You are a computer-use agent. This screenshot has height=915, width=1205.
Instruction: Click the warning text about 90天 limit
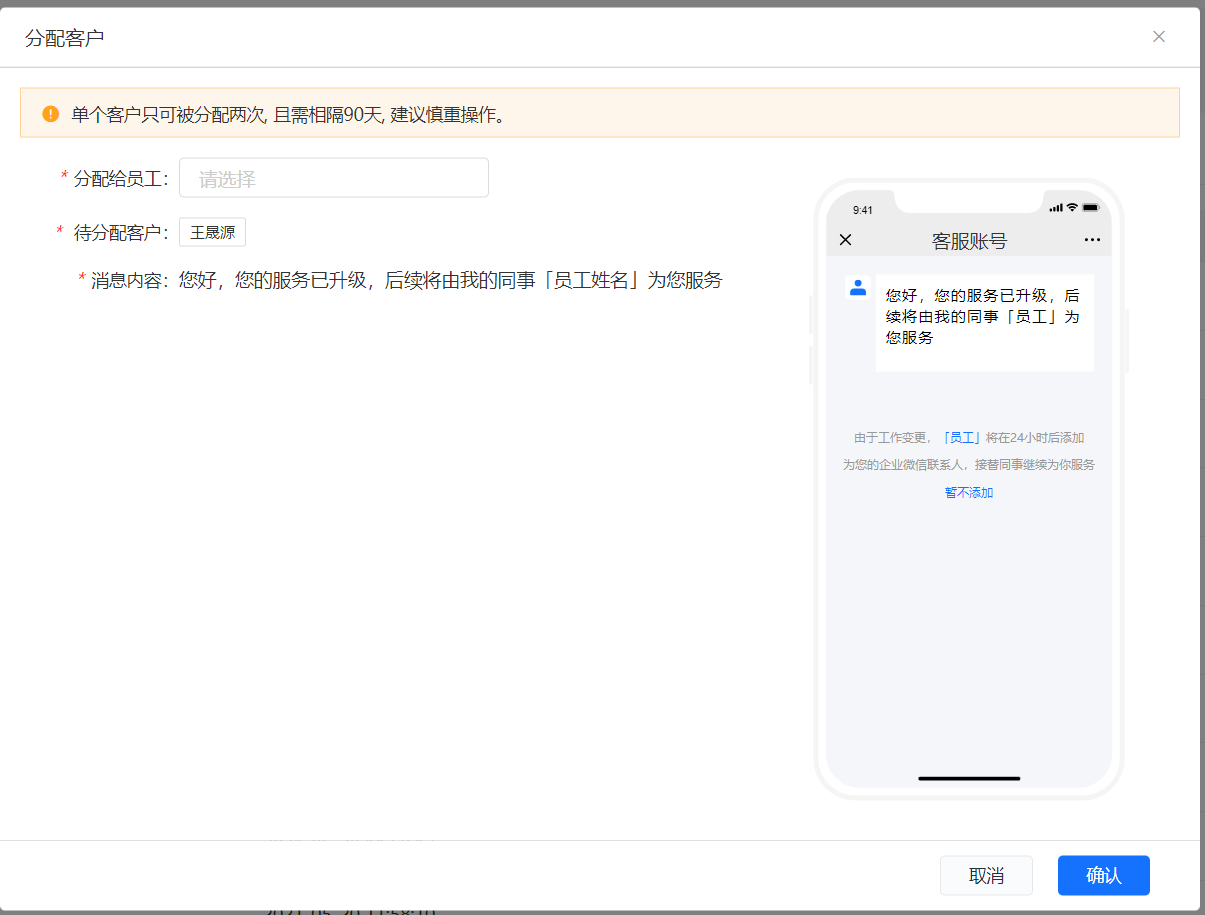289,115
